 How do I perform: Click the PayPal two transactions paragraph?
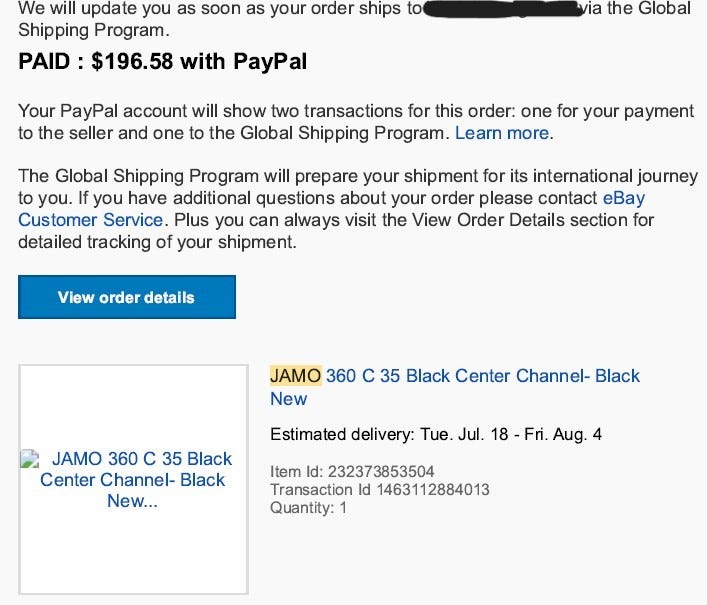(356, 122)
